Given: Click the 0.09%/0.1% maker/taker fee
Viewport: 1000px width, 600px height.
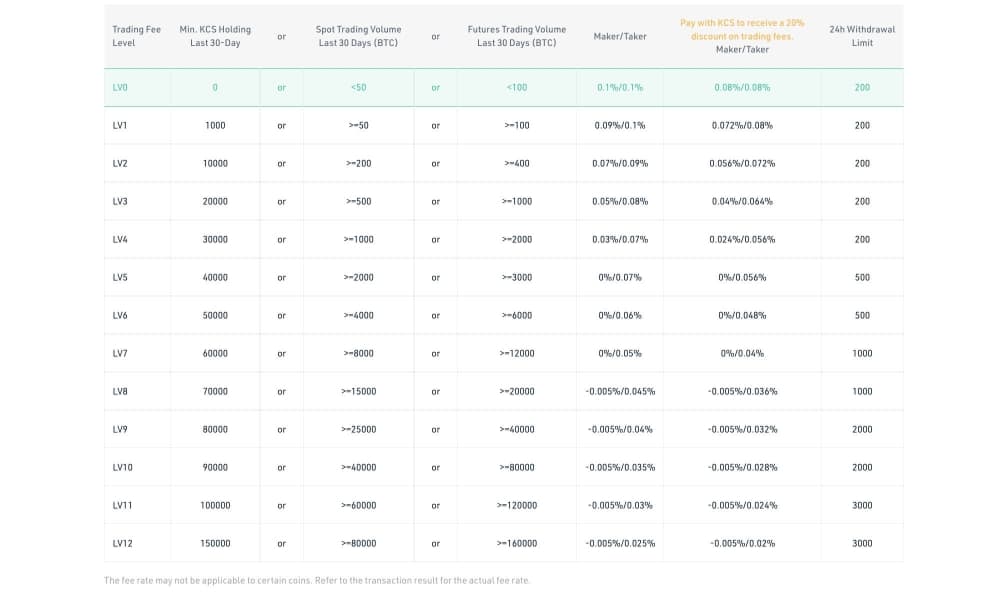Looking at the screenshot, I should (620, 126).
